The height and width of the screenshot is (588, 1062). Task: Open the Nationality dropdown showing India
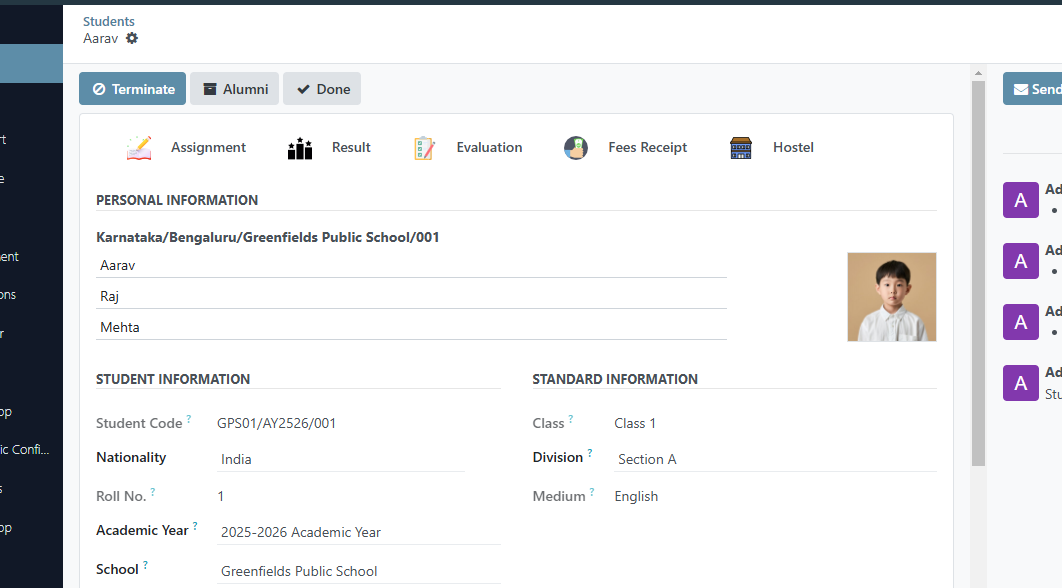(341, 459)
